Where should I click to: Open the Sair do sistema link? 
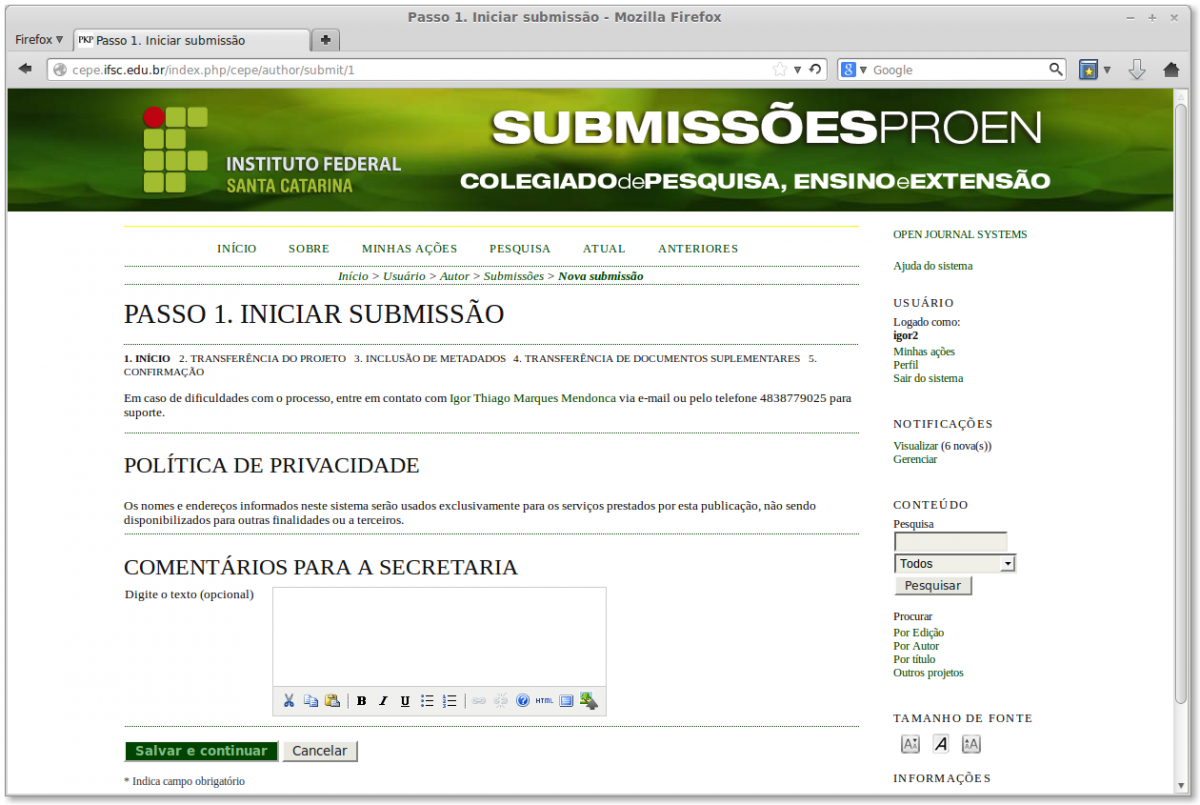point(928,379)
